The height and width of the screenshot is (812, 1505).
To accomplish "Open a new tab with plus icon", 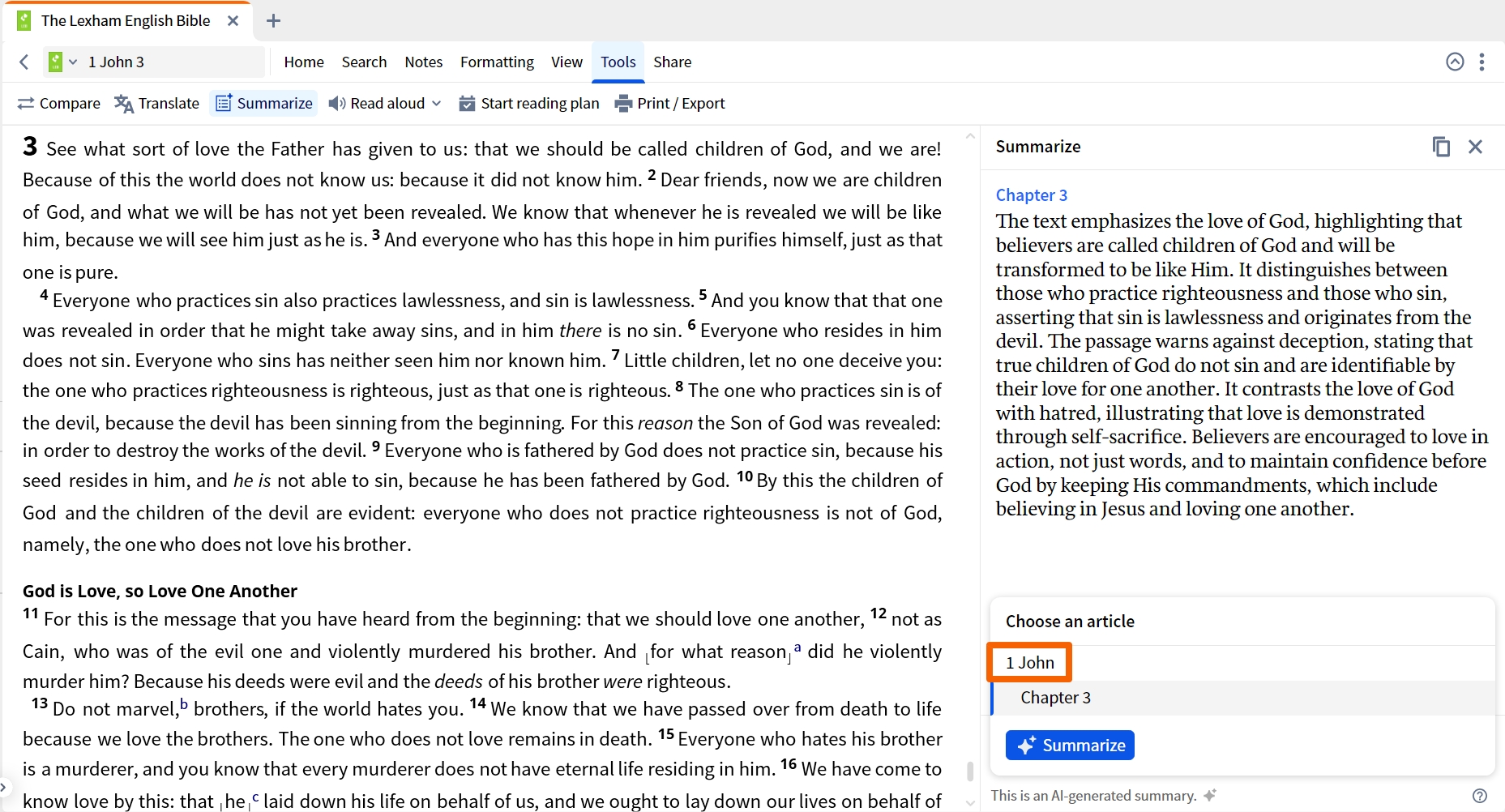I will (x=273, y=20).
